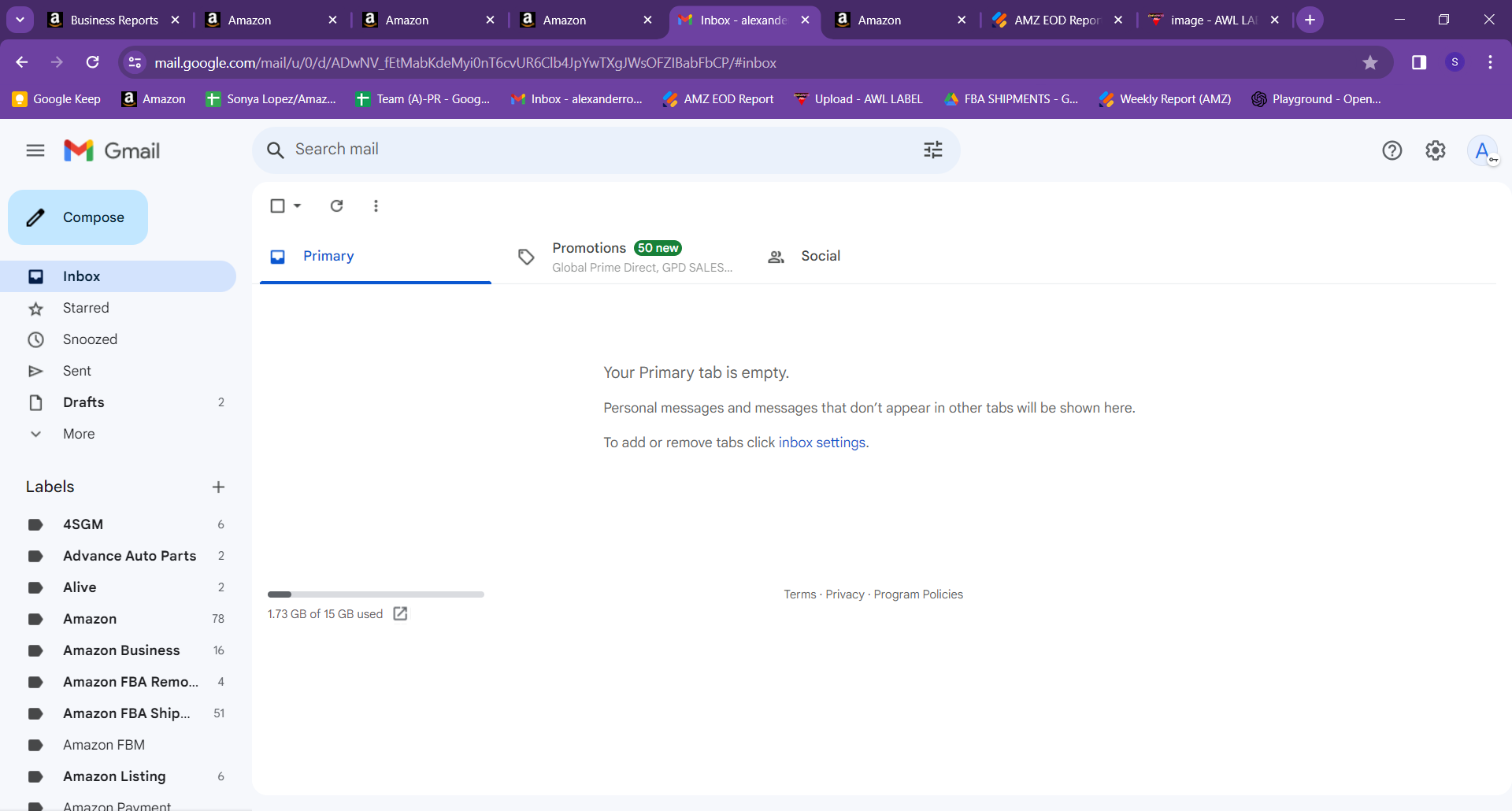
Task: Open the Program Policies link
Action: 918,594
